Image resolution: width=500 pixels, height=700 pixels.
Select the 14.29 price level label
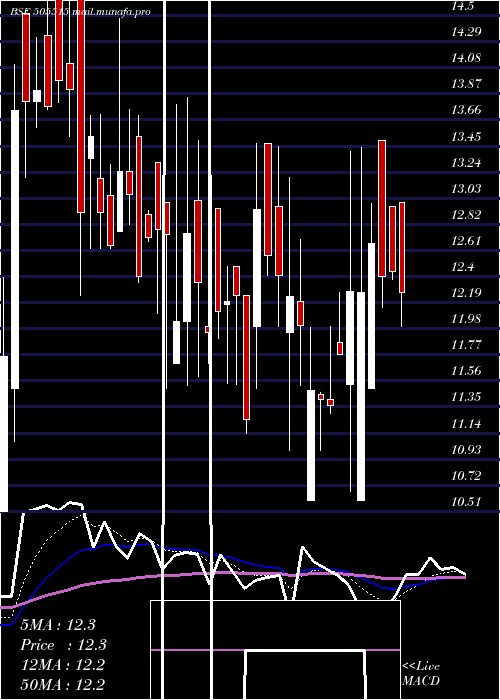(x=467, y=32)
